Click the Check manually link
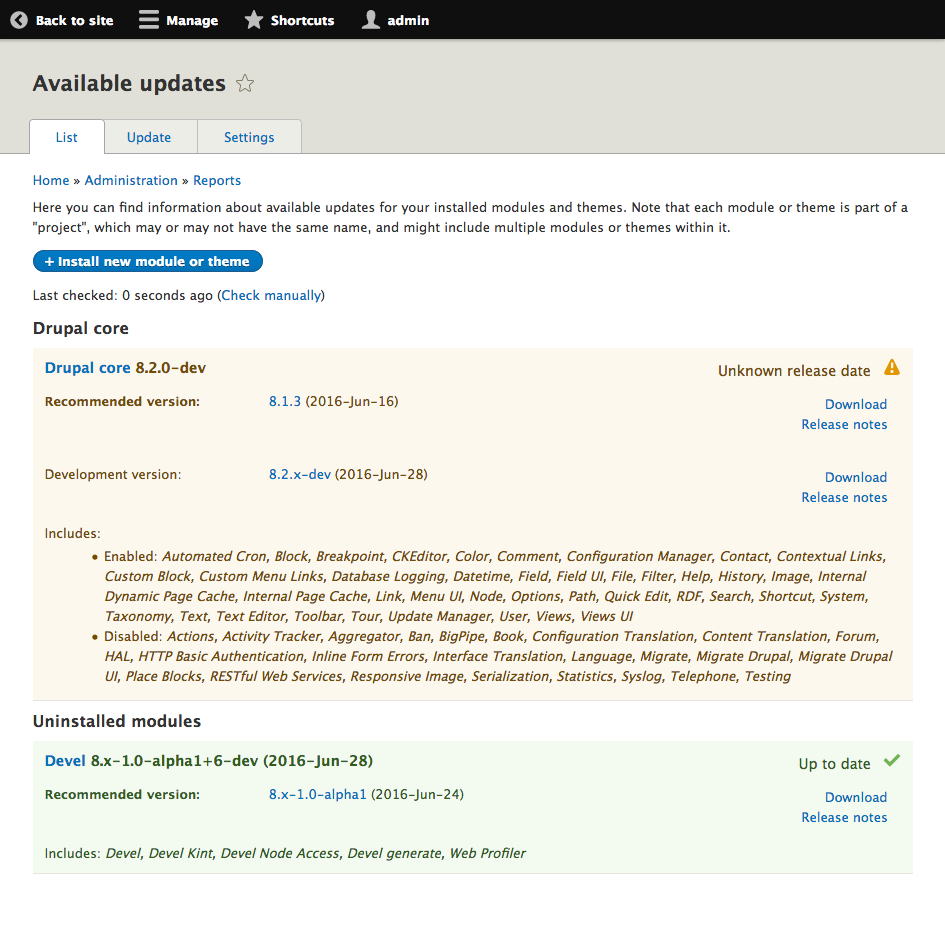The width and height of the screenshot is (945, 933). point(272,295)
